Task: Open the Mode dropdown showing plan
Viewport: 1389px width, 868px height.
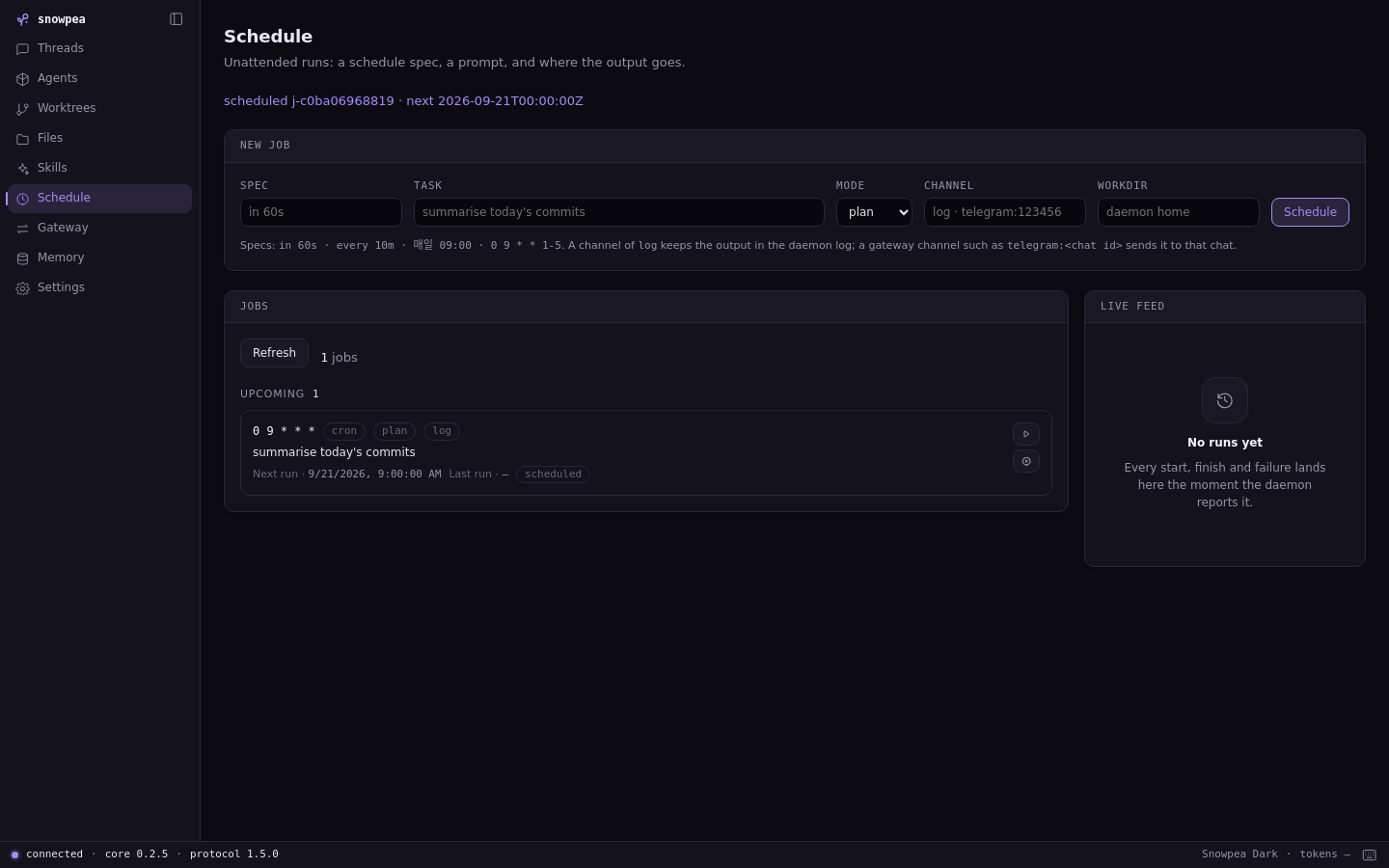Action: click(x=874, y=212)
